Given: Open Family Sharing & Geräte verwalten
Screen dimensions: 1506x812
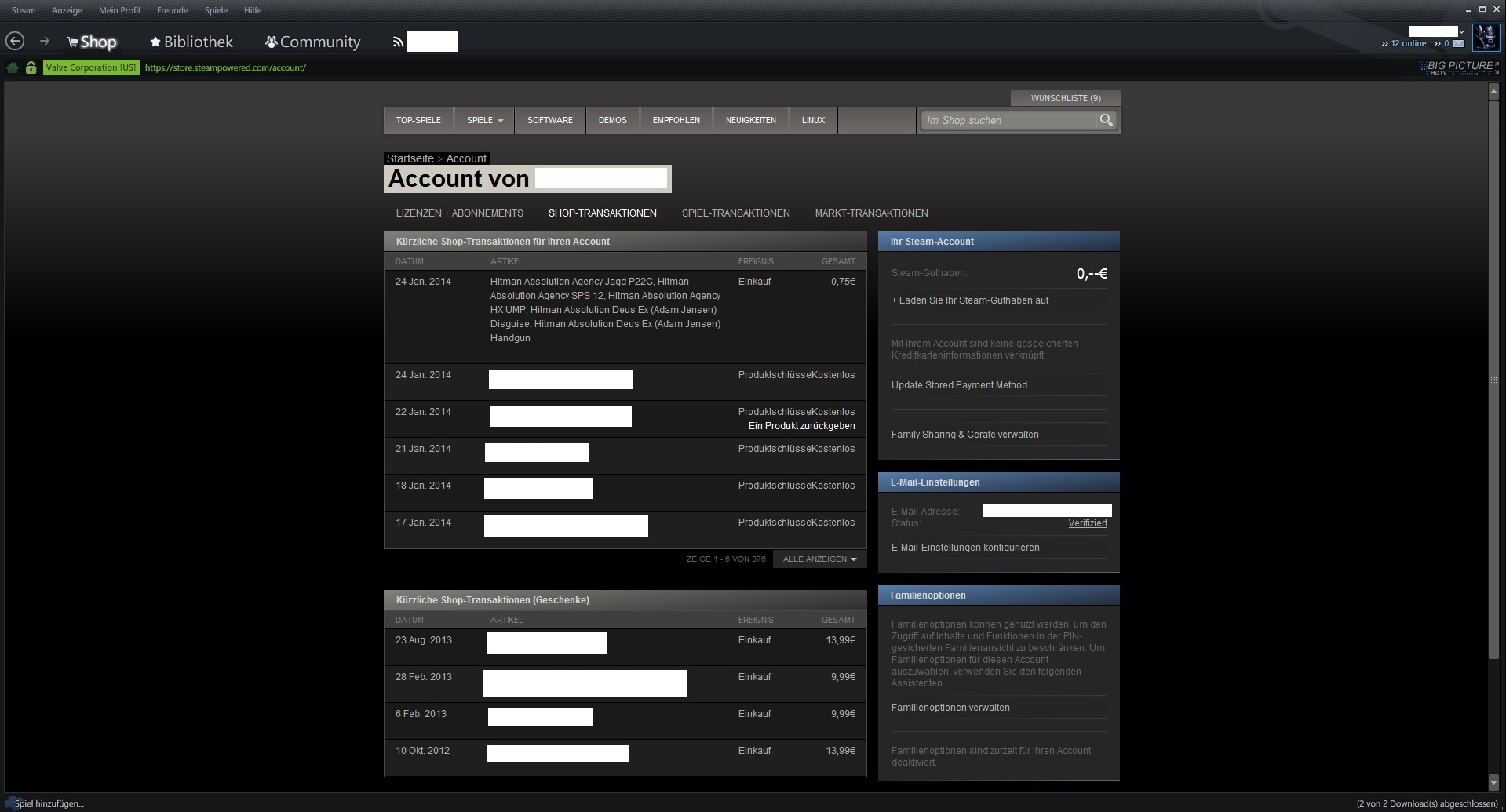Looking at the screenshot, I should click(x=999, y=434).
